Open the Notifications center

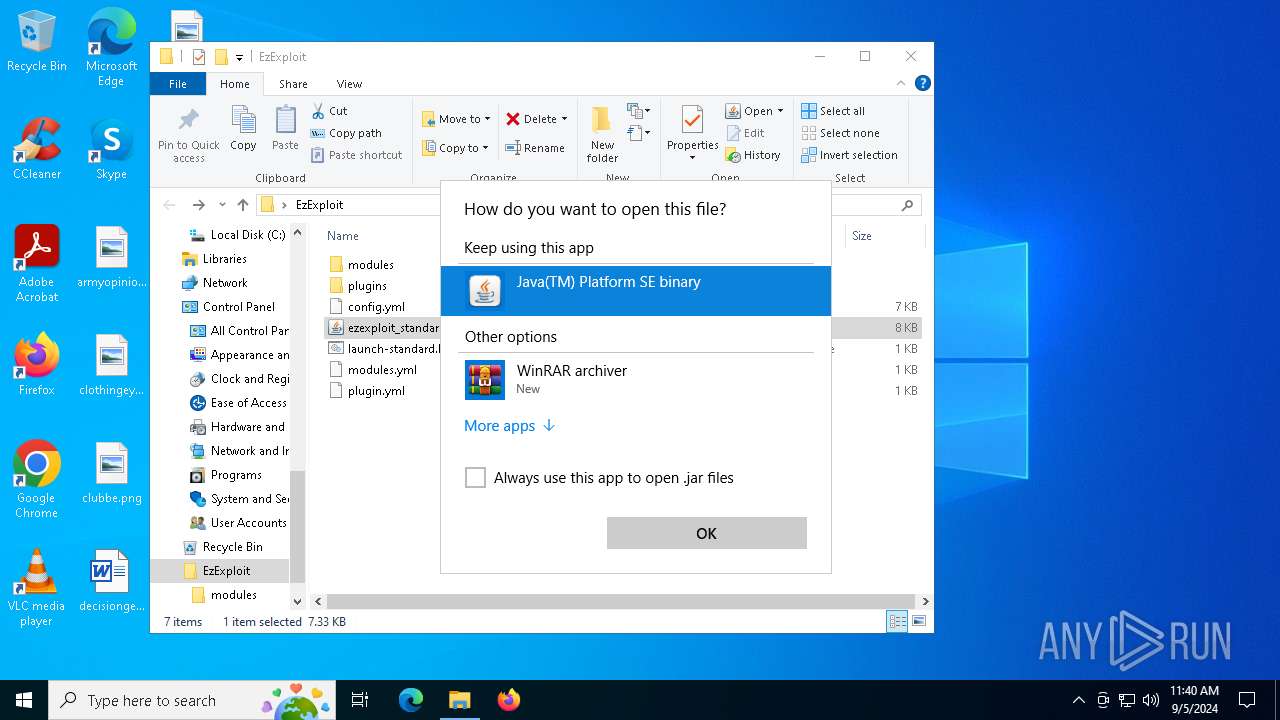click(x=1247, y=700)
